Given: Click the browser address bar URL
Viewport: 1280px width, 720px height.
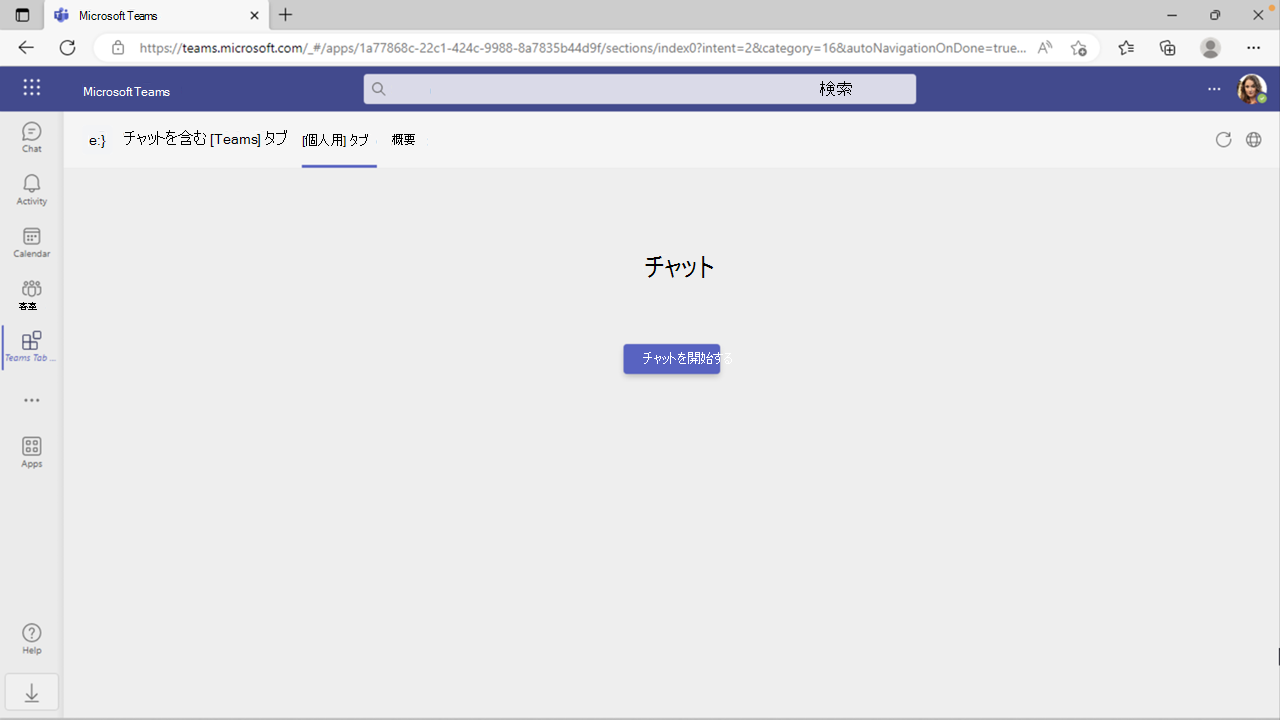Looking at the screenshot, I should point(582,48).
